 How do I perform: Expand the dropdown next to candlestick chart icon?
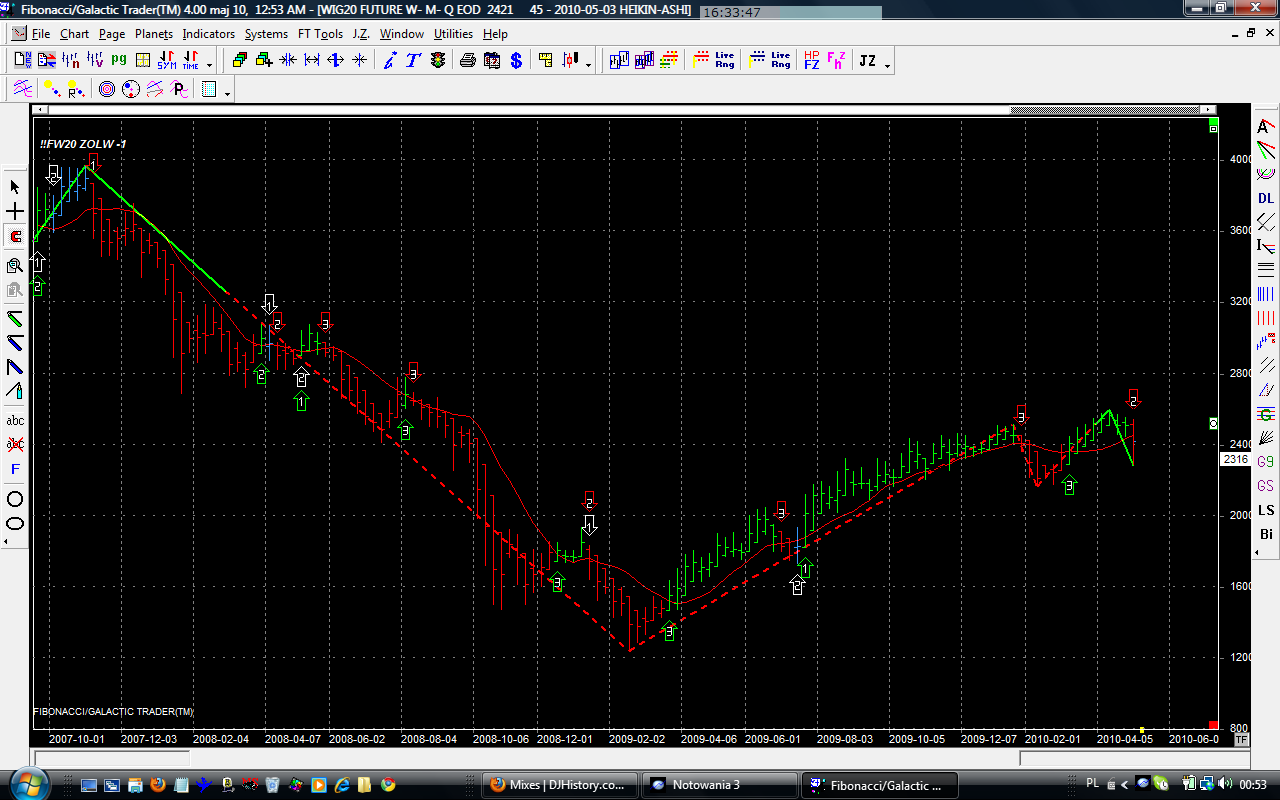pyautogui.click(x=588, y=65)
